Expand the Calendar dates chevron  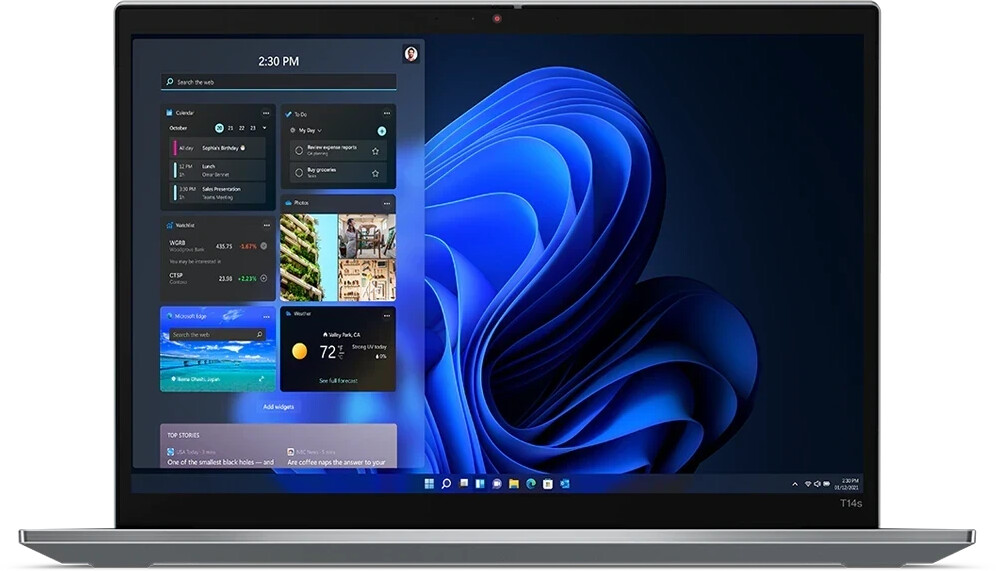(264, 128)
